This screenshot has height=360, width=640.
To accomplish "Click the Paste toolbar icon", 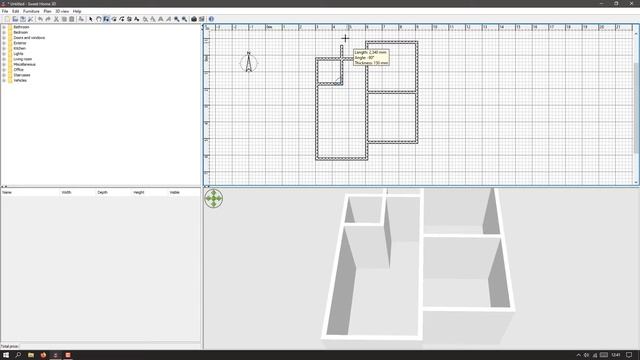I will click(x=72, y=19).
